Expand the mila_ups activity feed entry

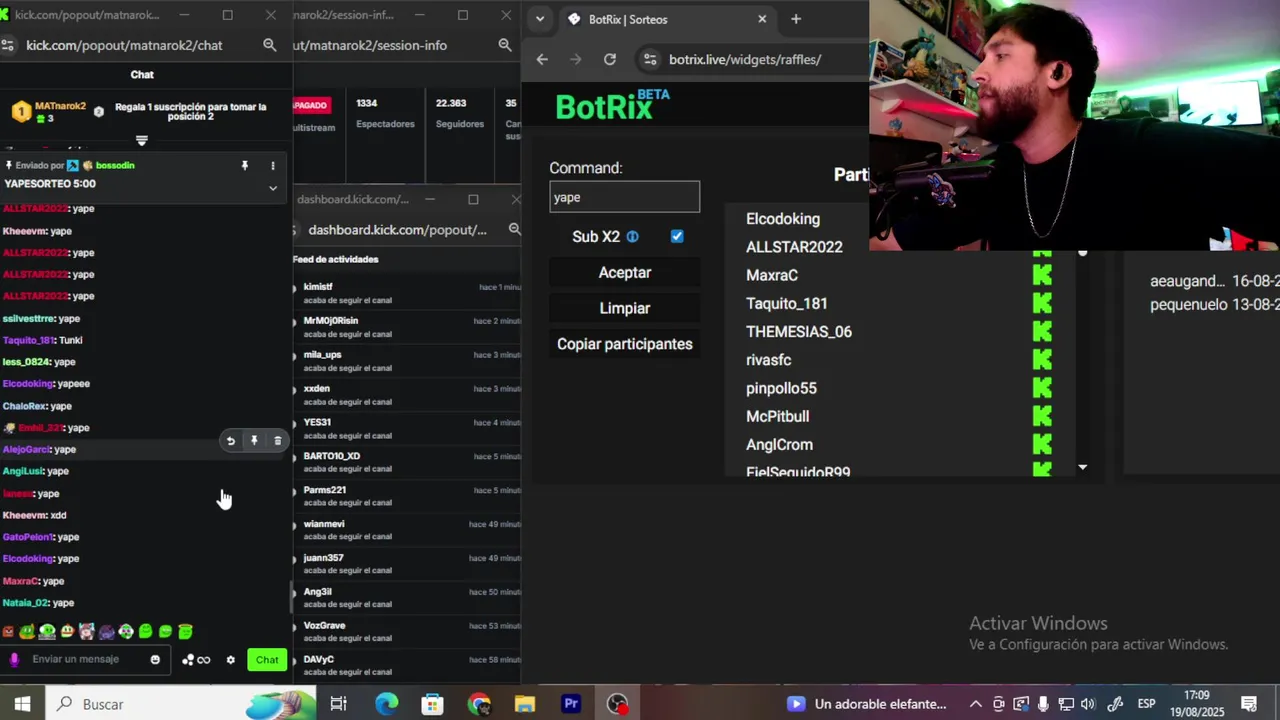294,357
